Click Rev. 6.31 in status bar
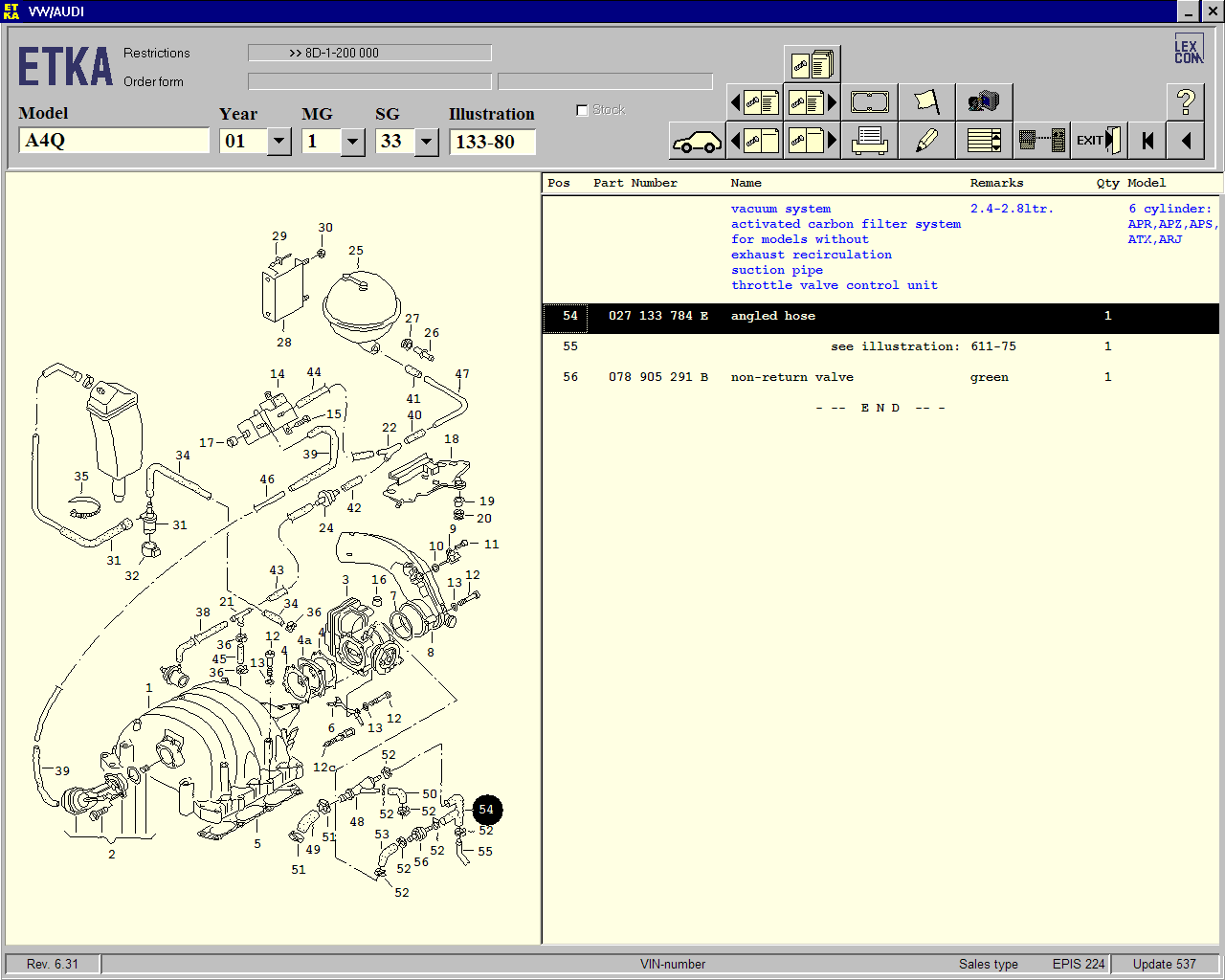The image size is (1225, 980). pos(53,964)
